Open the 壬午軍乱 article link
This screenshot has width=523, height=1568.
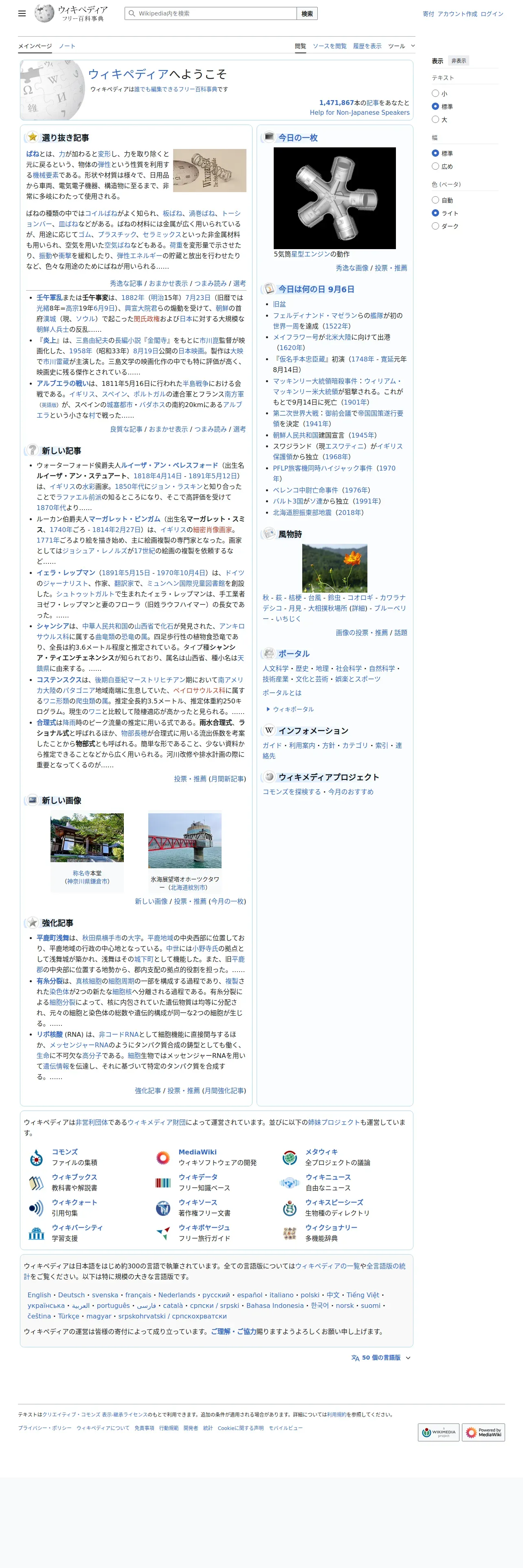pos(49,298)
